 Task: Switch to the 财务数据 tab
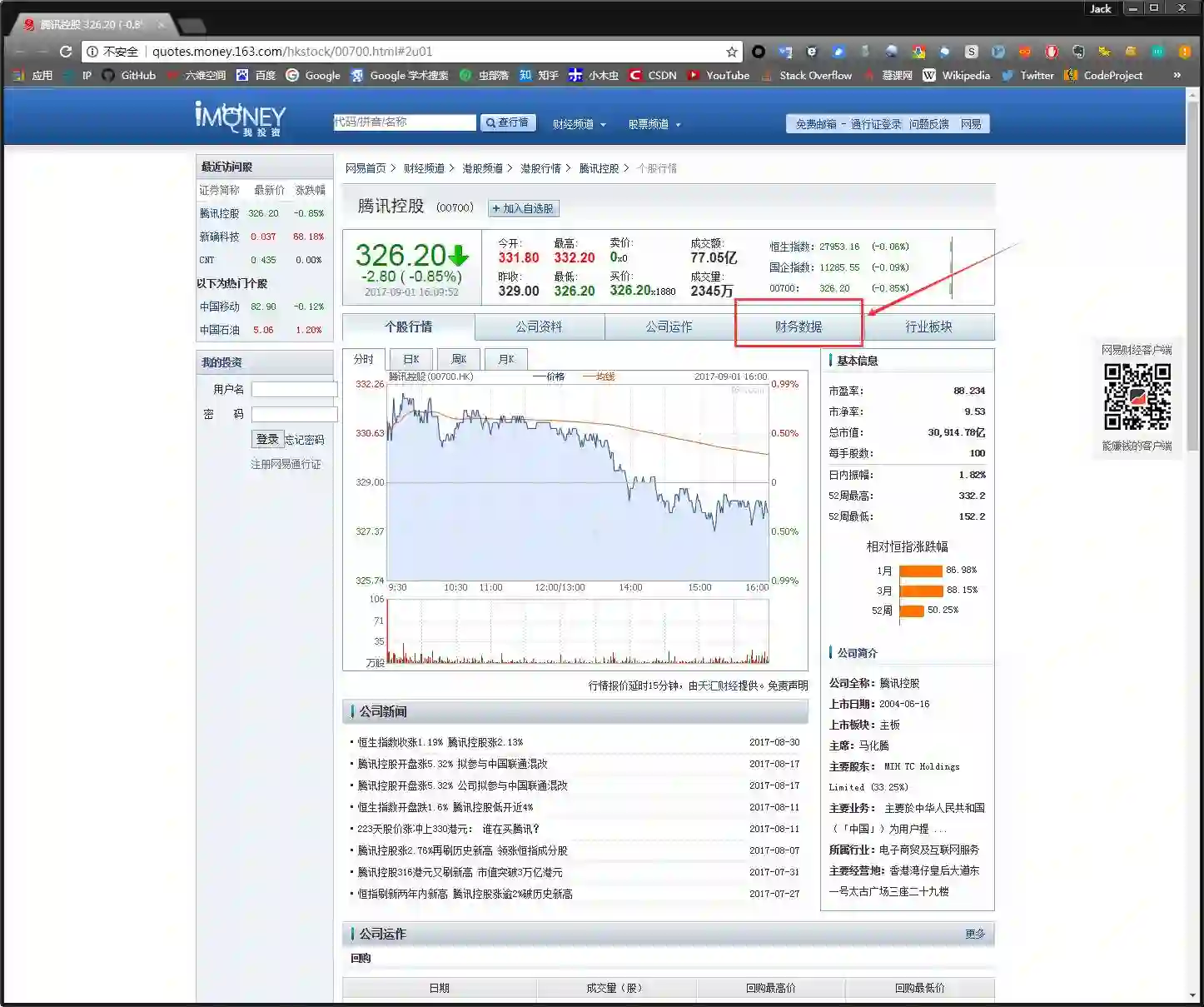tap(799, 327)
